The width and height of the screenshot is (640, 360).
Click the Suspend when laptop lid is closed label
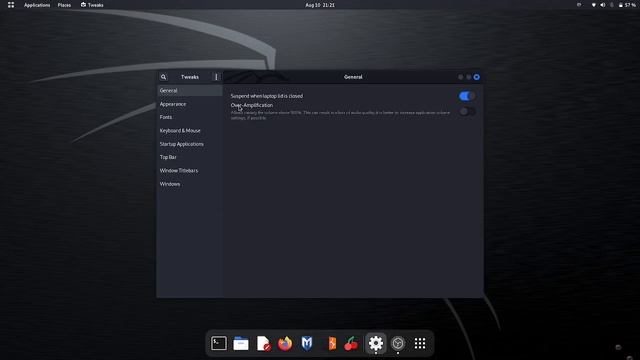pyautogui.click(x=267, y=96)
